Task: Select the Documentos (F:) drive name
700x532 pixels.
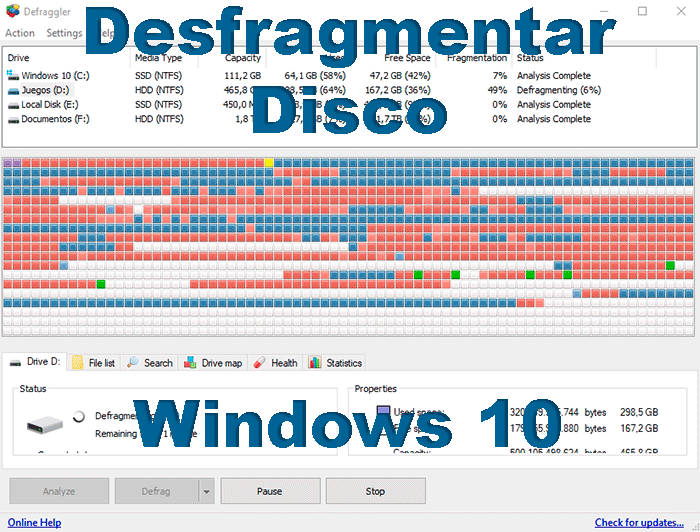Action: [55, 119]
